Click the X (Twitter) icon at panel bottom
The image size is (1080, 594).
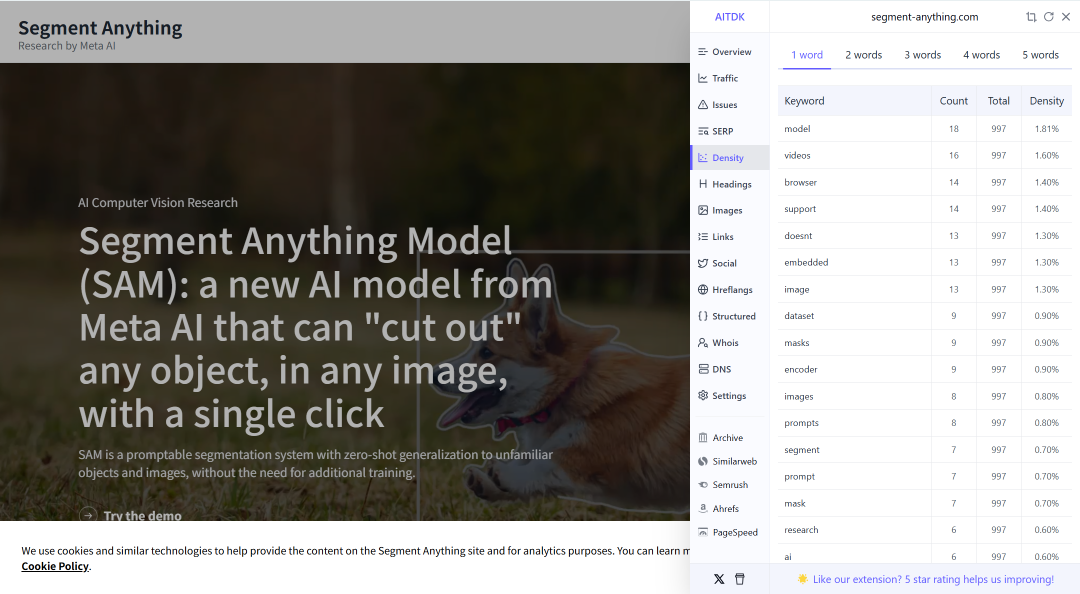point(719,579)
